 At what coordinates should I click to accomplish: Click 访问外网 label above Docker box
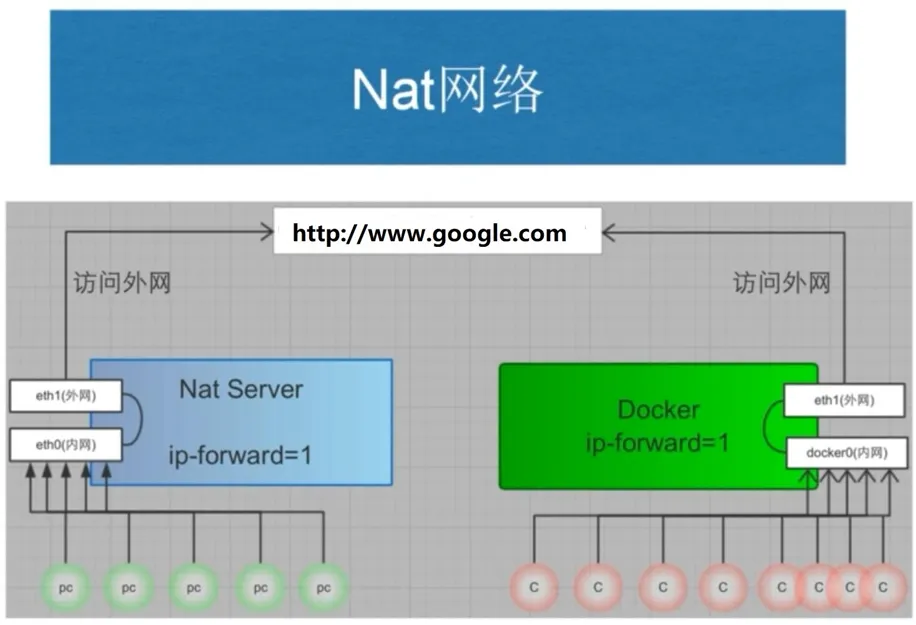(782, 283)
